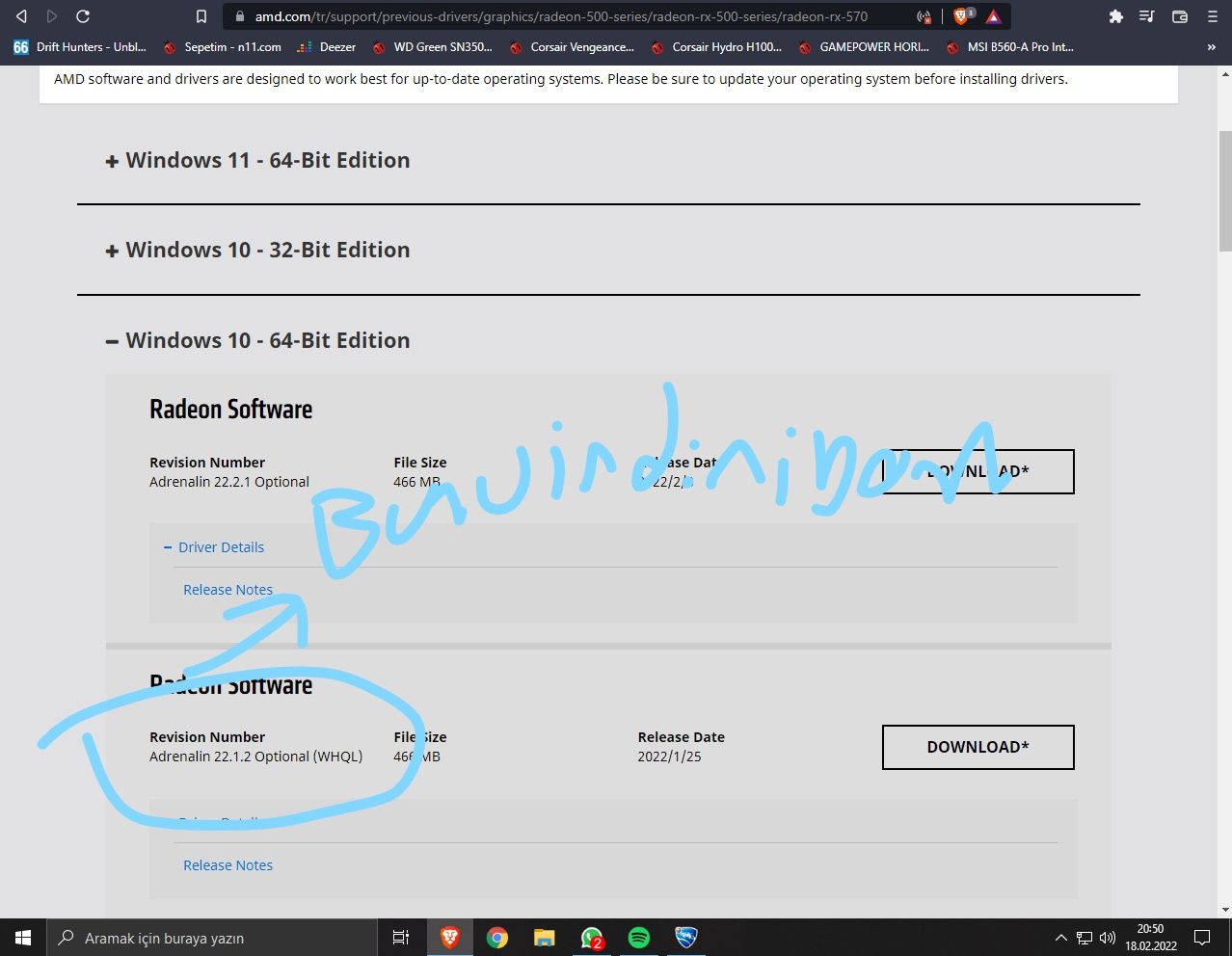Open the browser main menu

1213,16
